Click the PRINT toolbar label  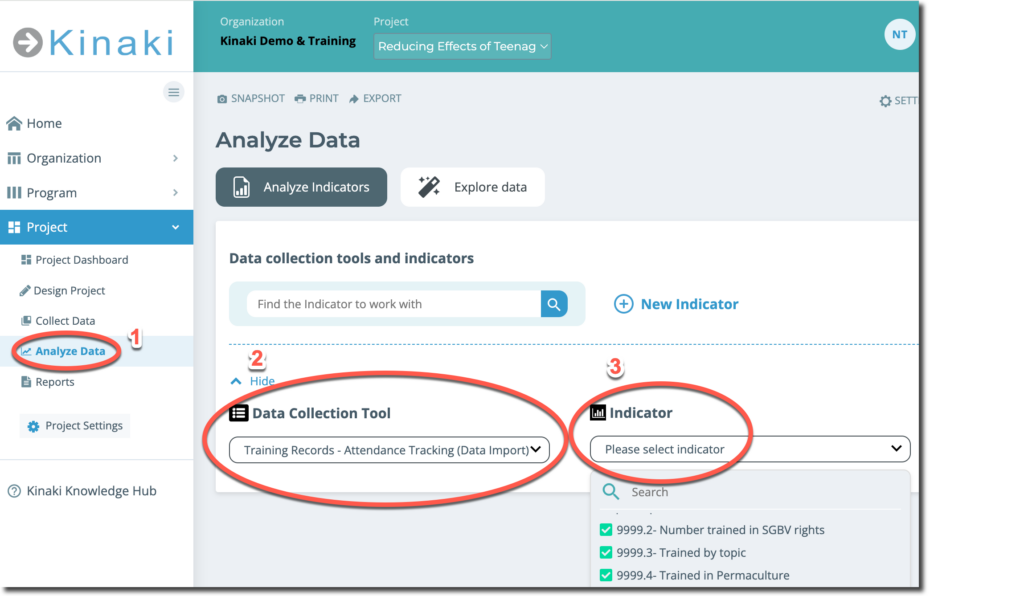[324, 99]
